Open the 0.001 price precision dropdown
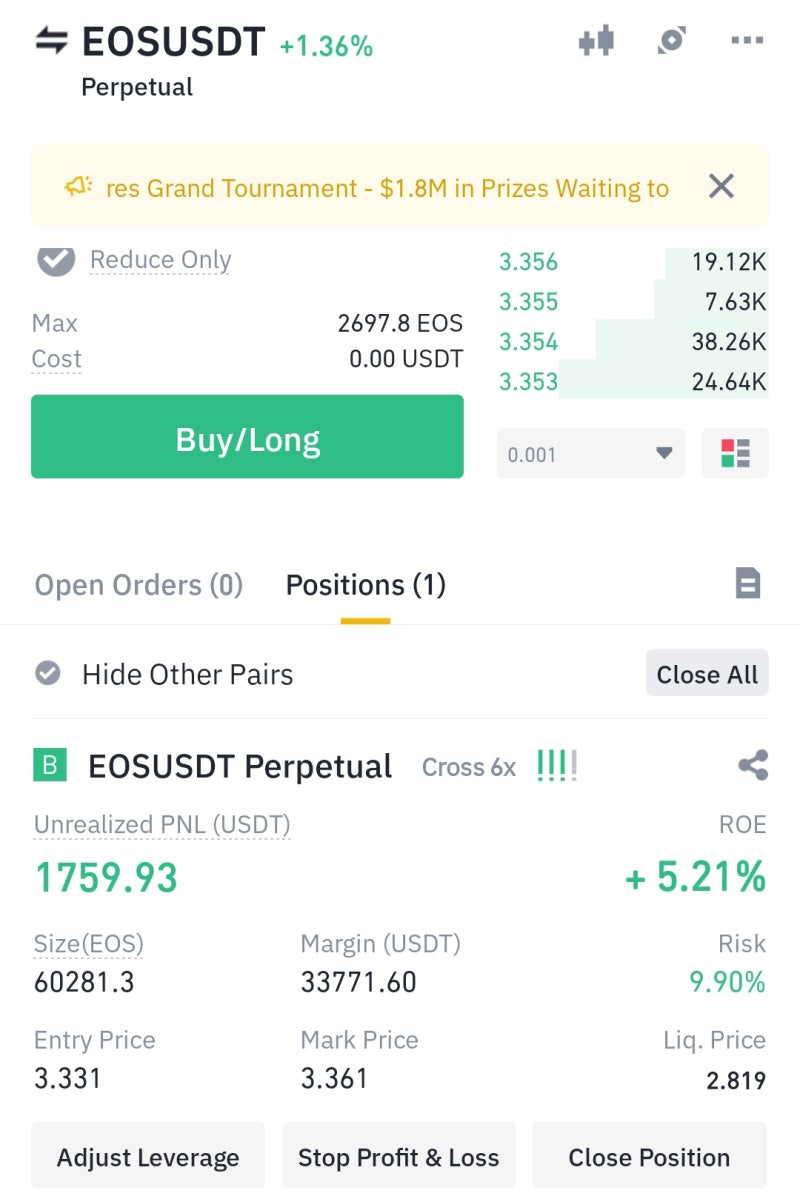Viewport: 800px width, 1193px height. (x=590, y=454)
